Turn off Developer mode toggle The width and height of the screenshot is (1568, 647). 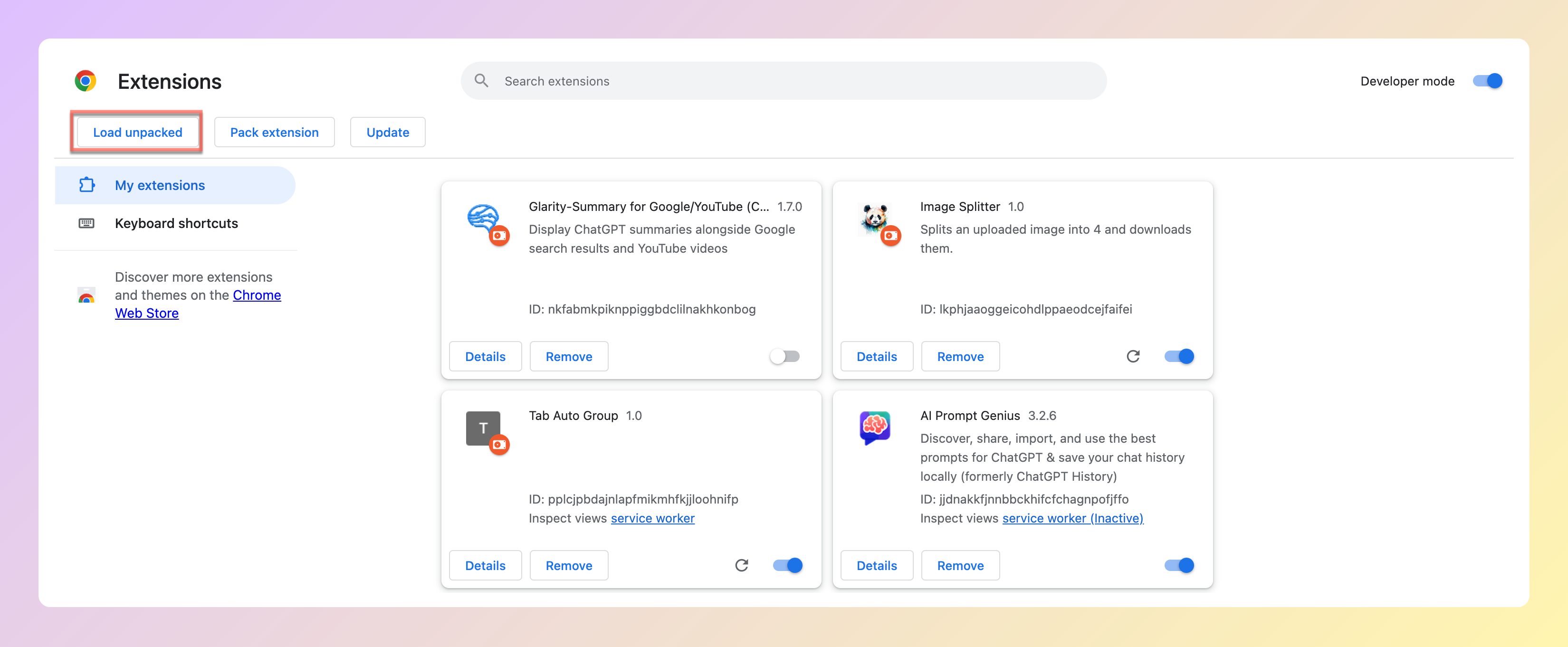click(x=1487, y=81)
